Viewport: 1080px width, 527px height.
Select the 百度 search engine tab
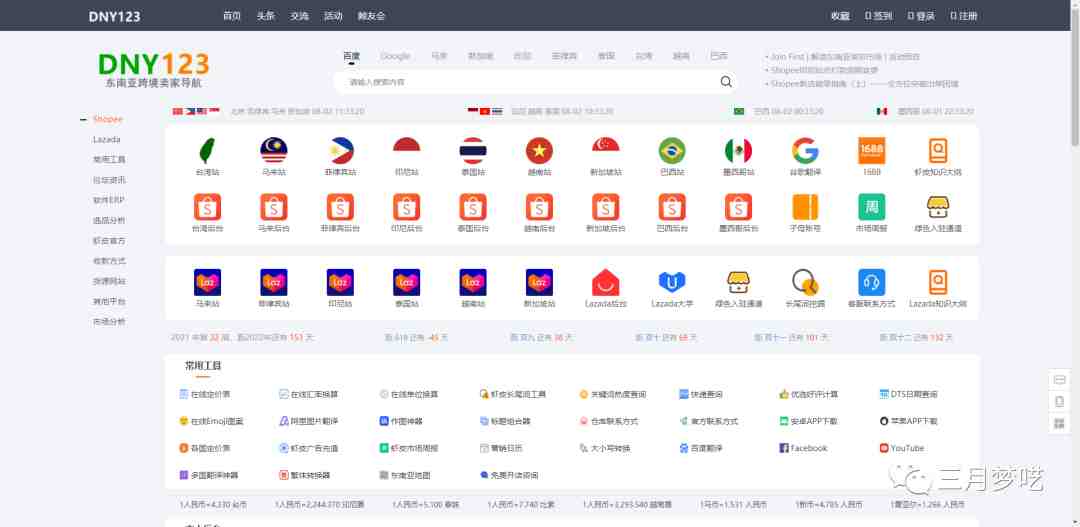tap(351, 56)
